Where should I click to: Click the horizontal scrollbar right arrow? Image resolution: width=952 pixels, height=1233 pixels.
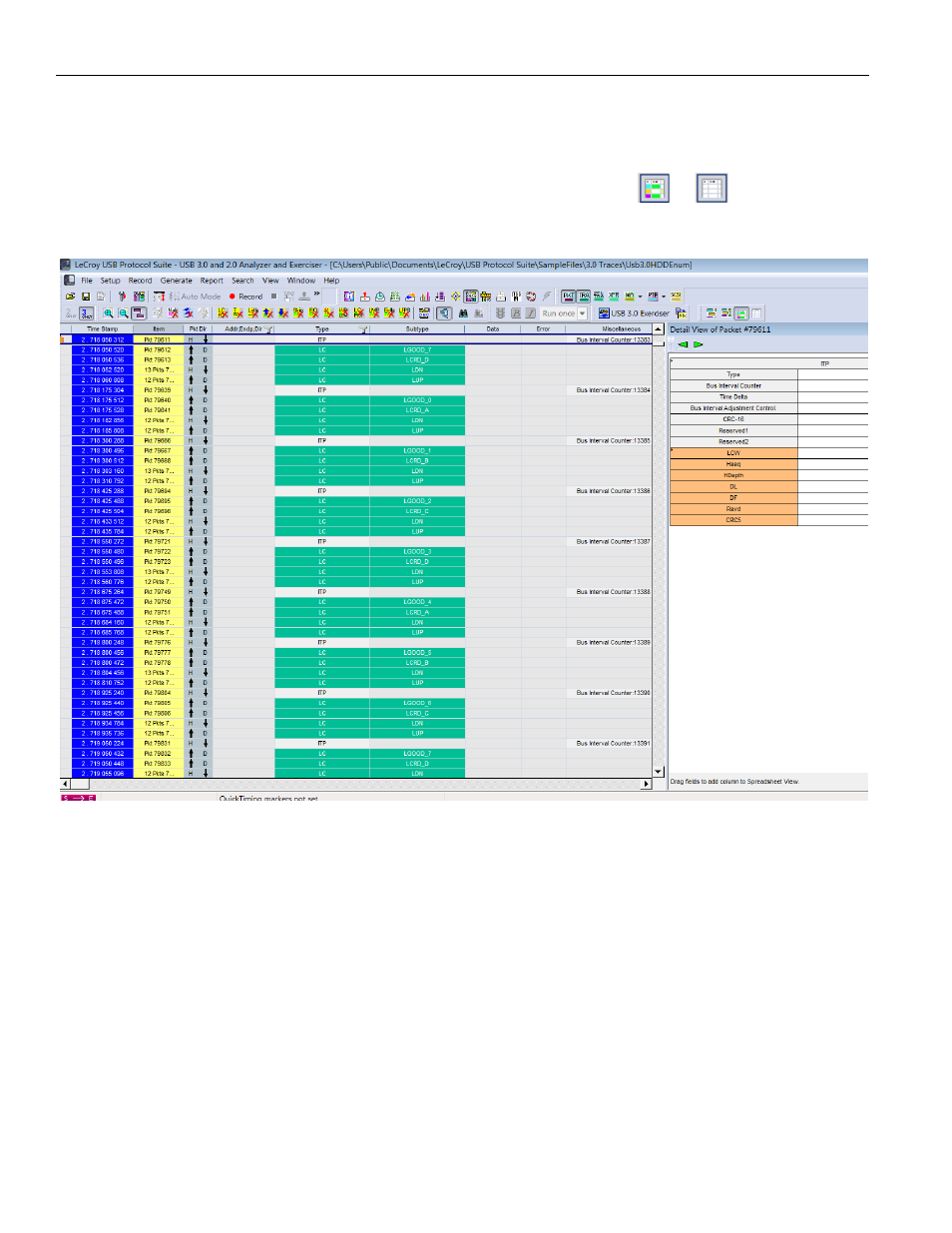(x=646, y=784)
